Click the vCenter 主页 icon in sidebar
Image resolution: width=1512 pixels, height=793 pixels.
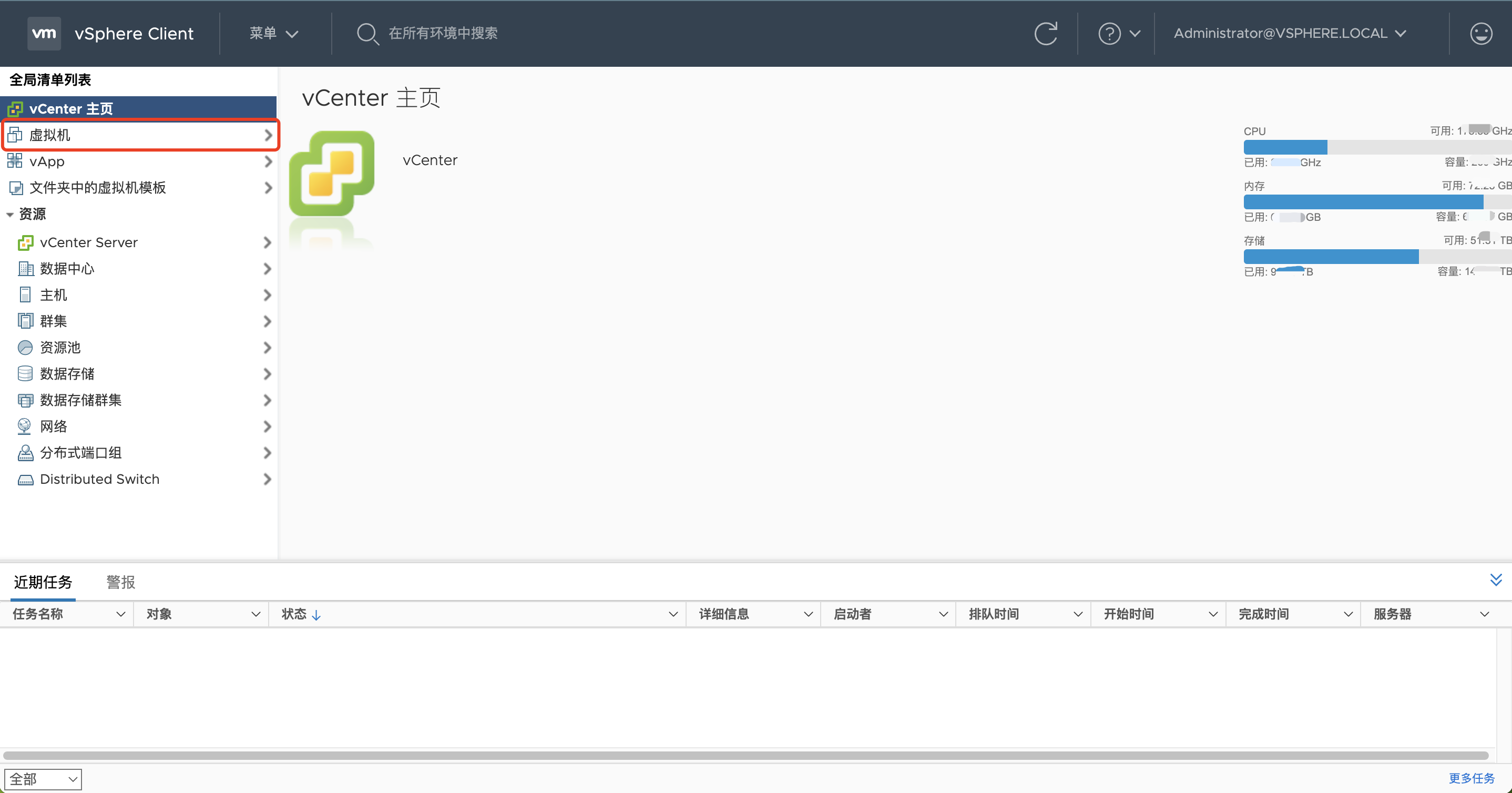[15, 108]
